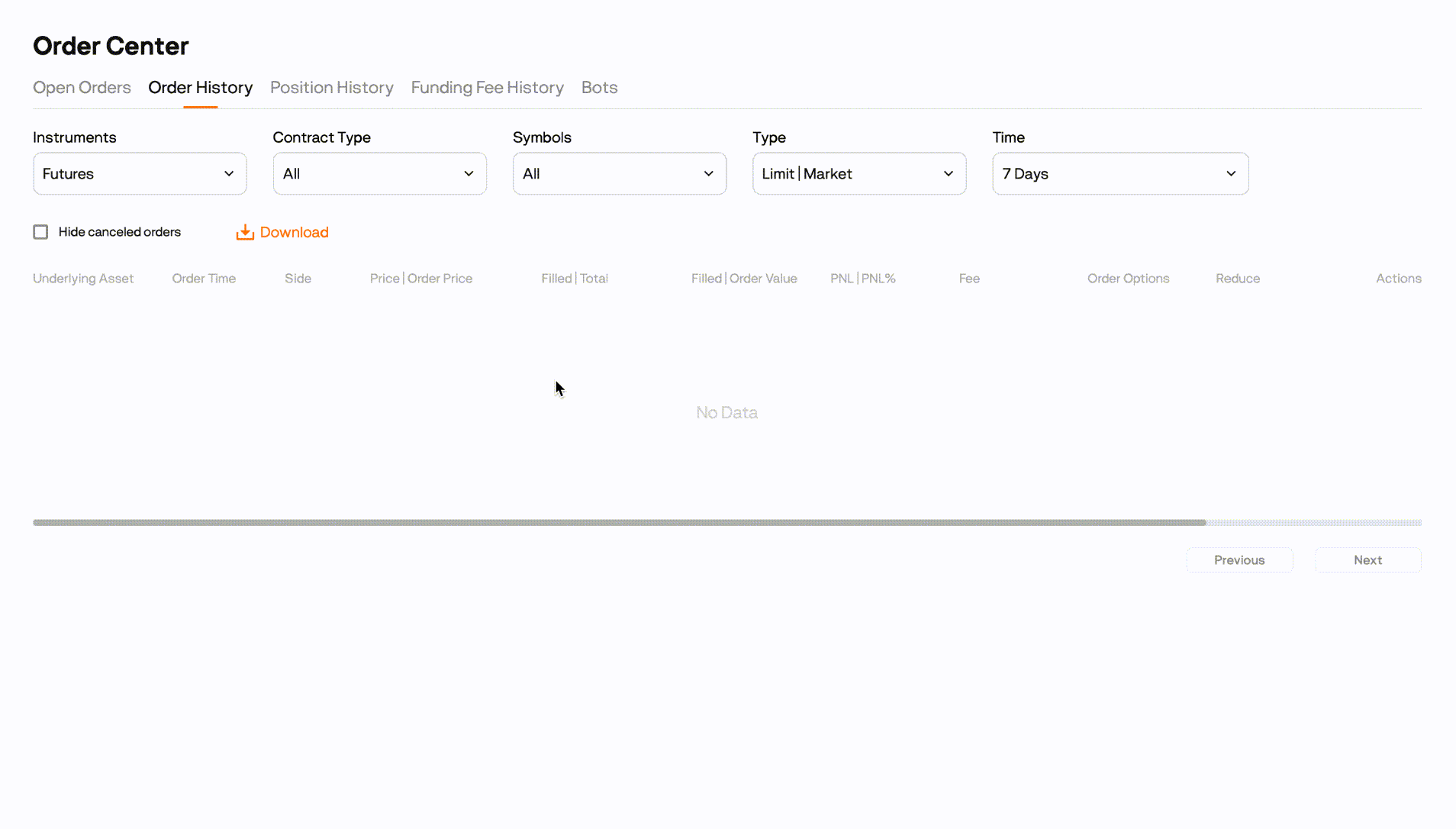Image resolution: width=1456 pixels, height=829 pixels.
Task: Download the order history report
Action: click(294, 232)
